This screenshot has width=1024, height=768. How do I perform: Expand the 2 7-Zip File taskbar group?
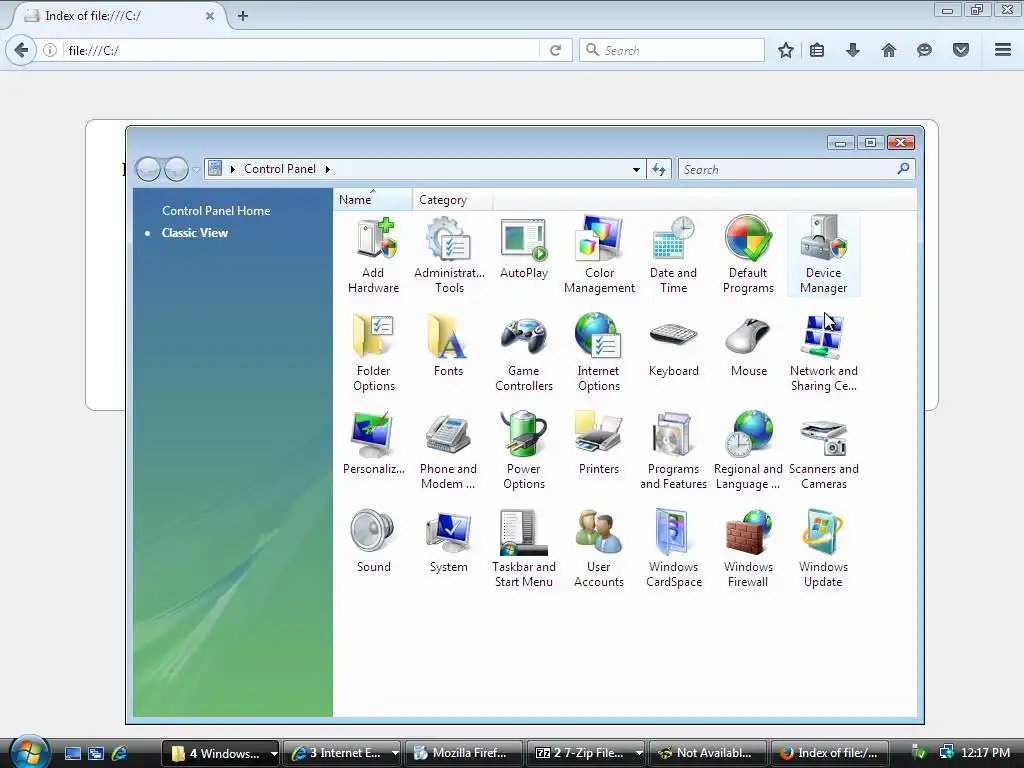[x=639, y=753]
